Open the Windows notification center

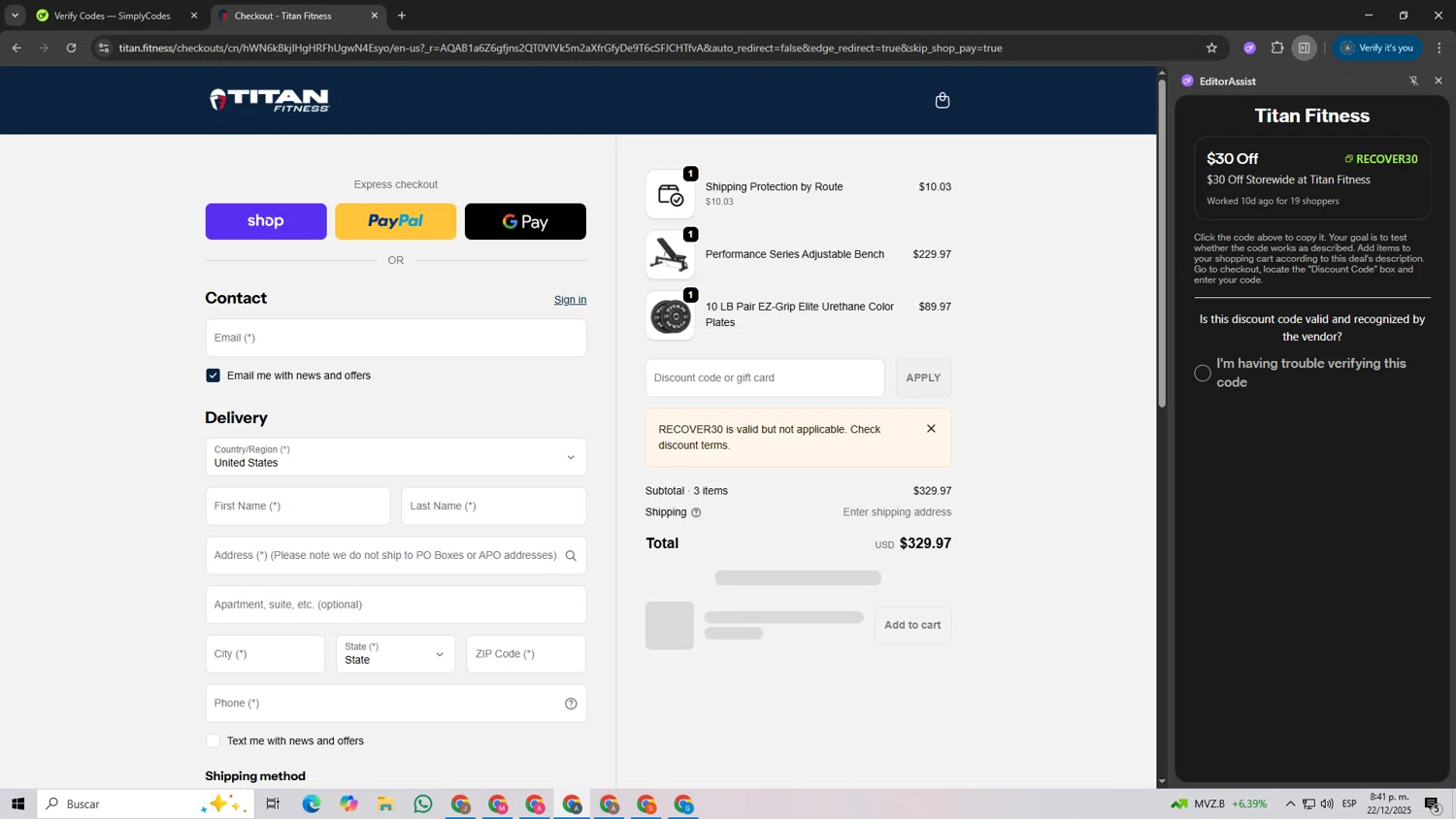tap(1433, 803)
